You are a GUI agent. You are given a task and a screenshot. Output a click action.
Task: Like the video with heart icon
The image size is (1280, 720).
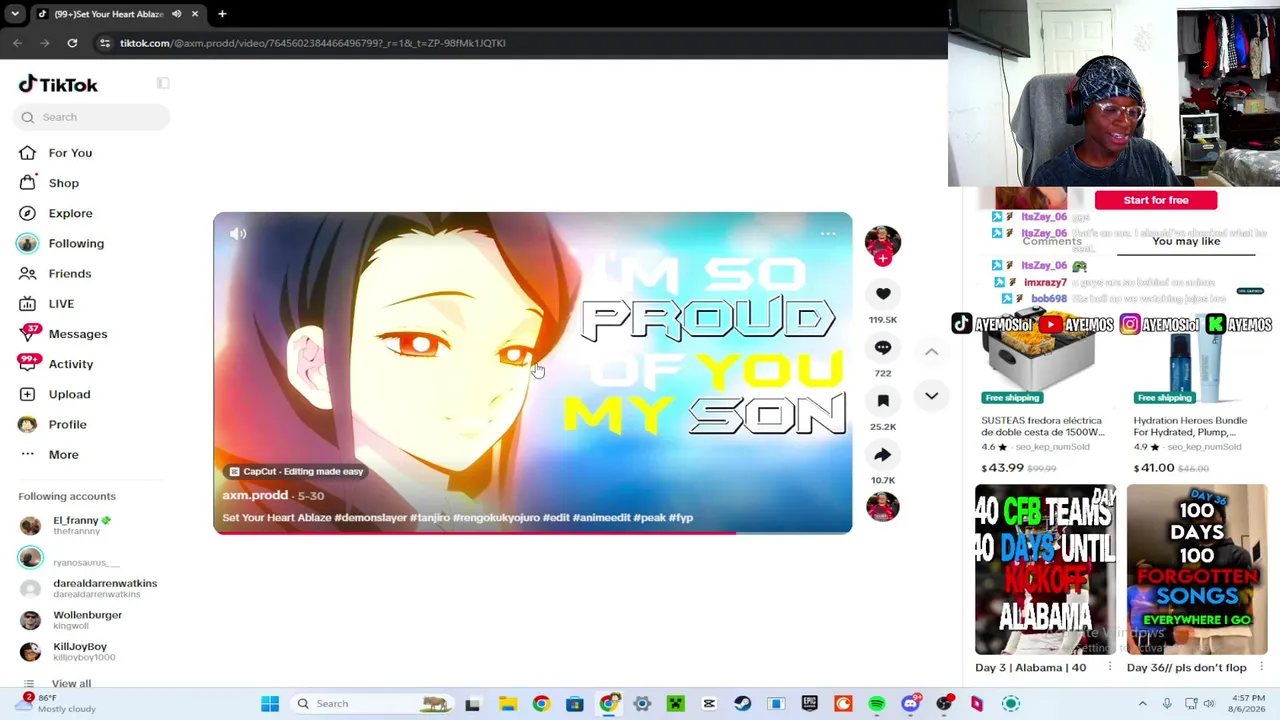pyautogui.click(x=883, y=294)
